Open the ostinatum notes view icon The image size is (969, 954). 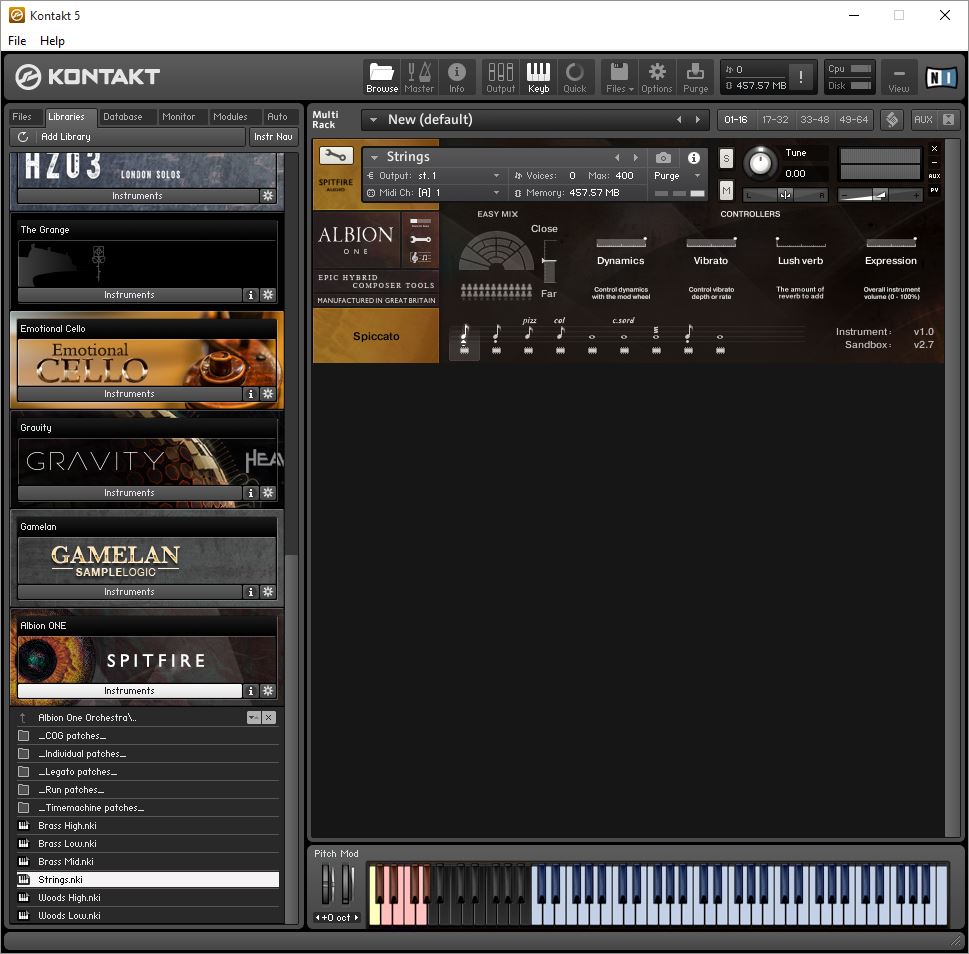point(420,256)
